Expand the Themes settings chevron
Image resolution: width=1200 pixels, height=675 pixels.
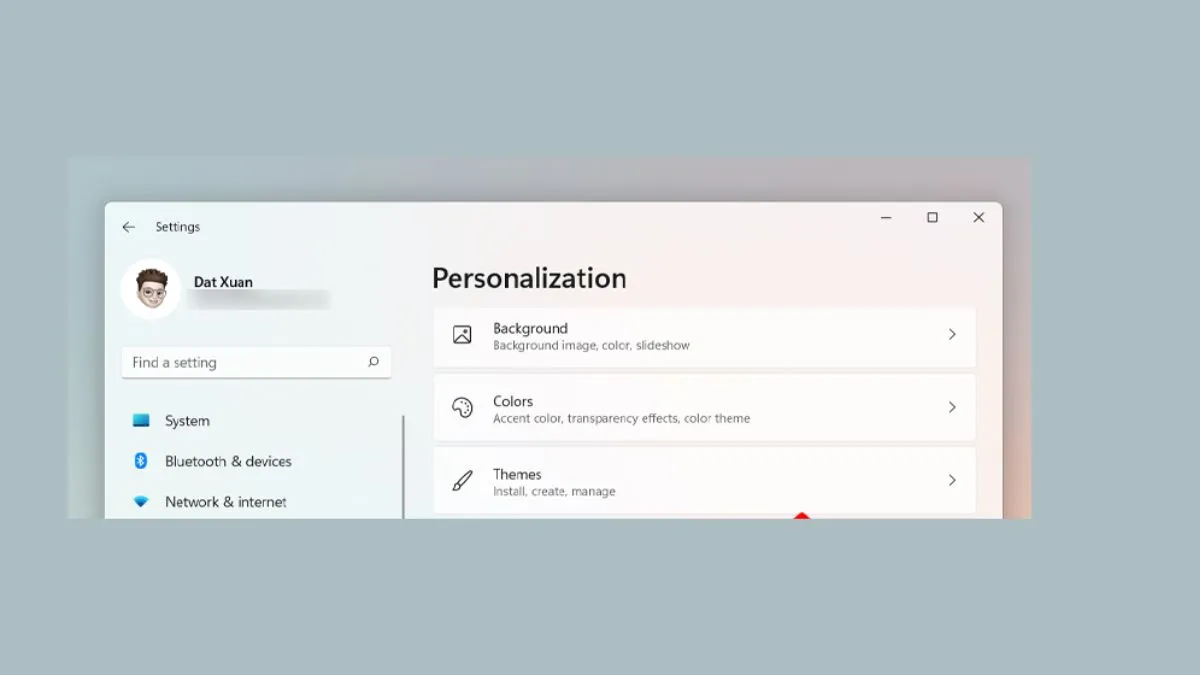951,480
